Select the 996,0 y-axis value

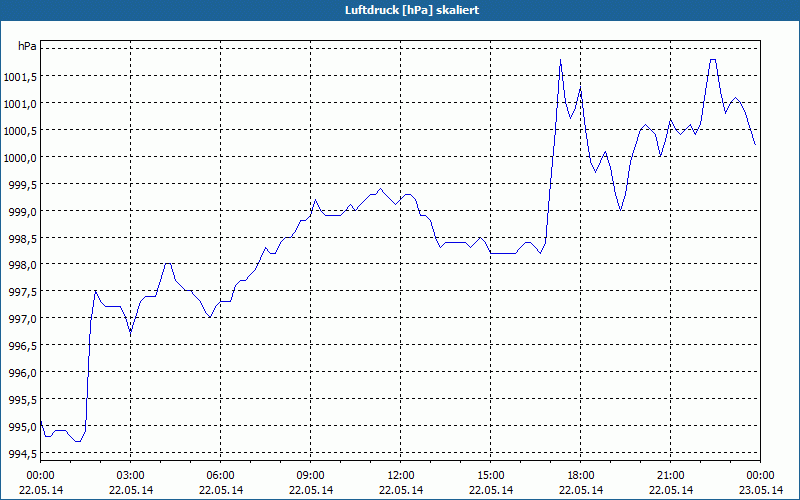pyautogui.click(x=23, y=373)
